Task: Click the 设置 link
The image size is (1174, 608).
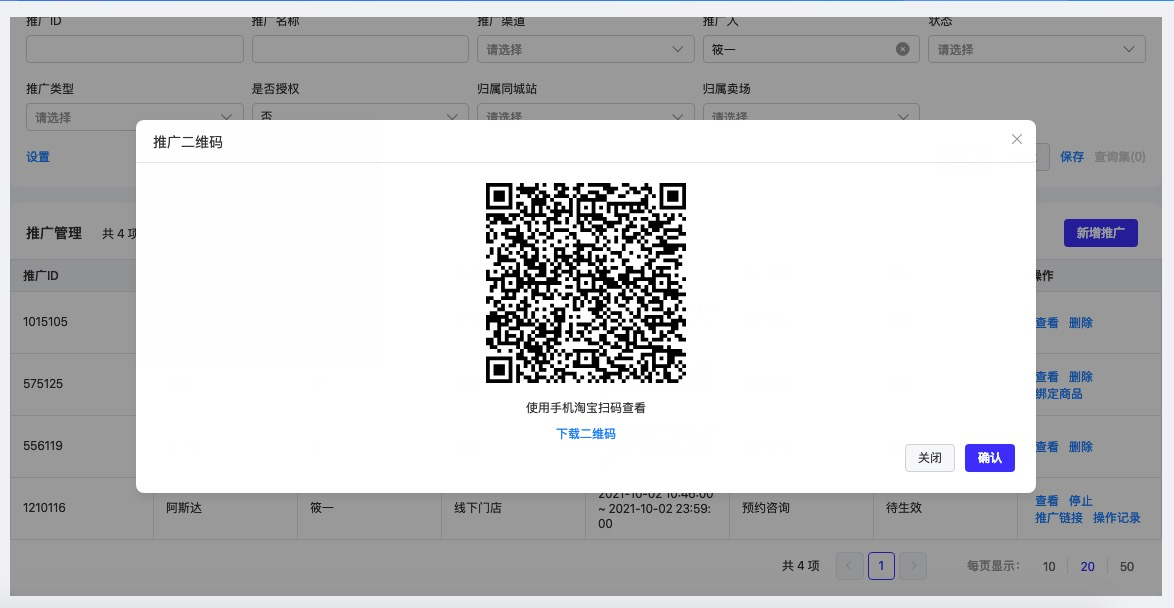Action: click(x=37, y=156)
